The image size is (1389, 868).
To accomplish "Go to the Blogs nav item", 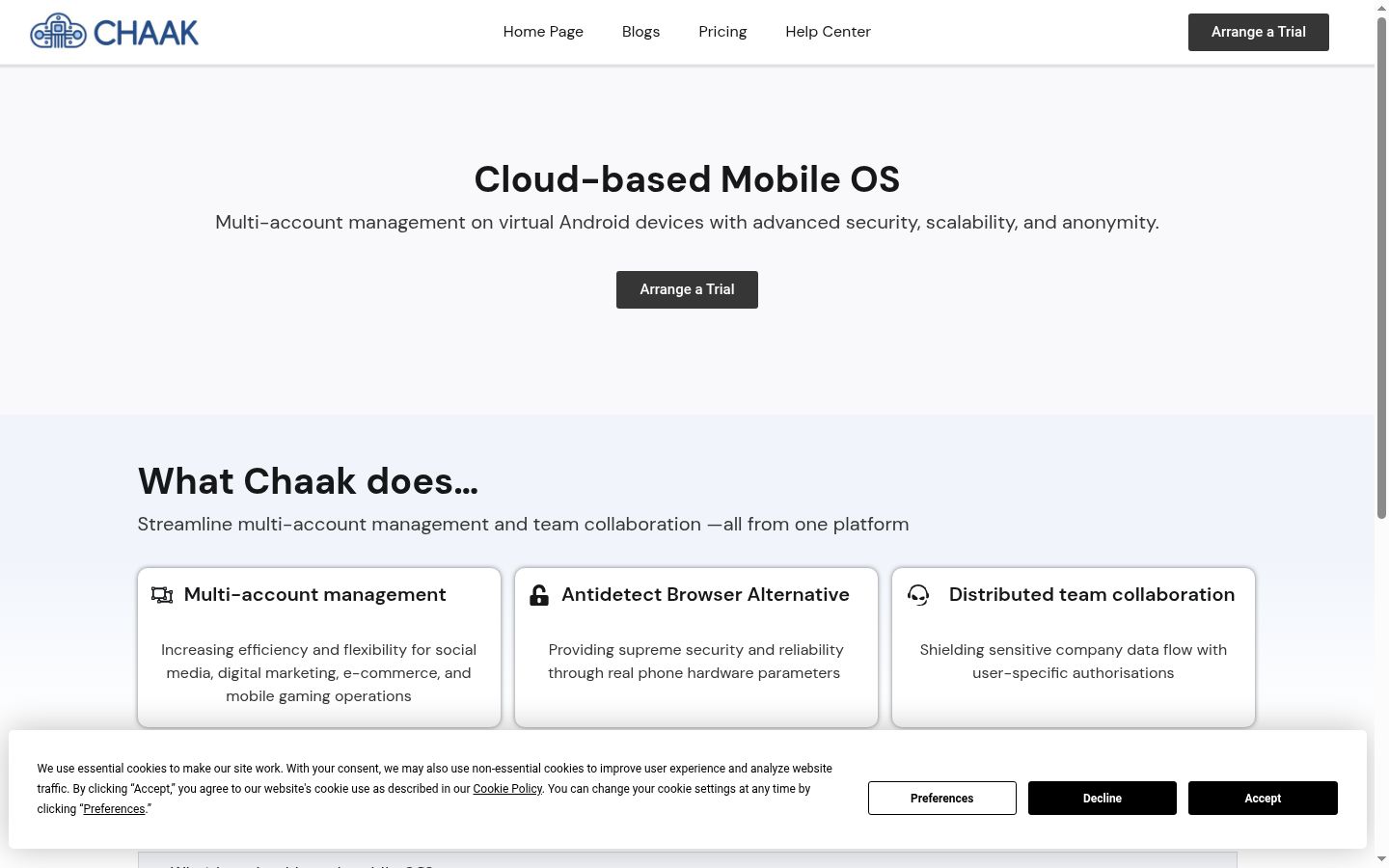I will pos(640,32).
